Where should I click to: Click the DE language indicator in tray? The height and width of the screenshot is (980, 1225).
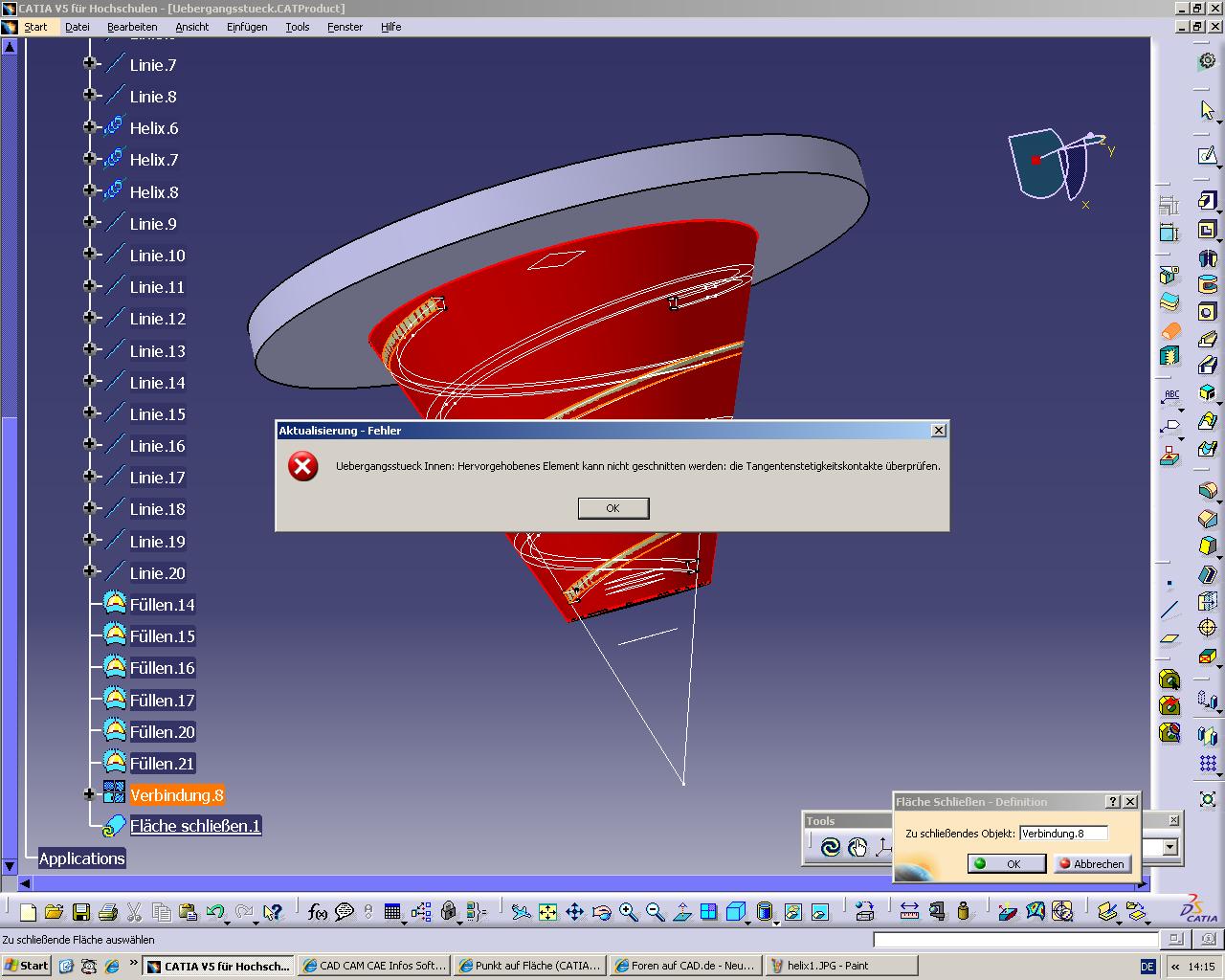(1148, 967)
